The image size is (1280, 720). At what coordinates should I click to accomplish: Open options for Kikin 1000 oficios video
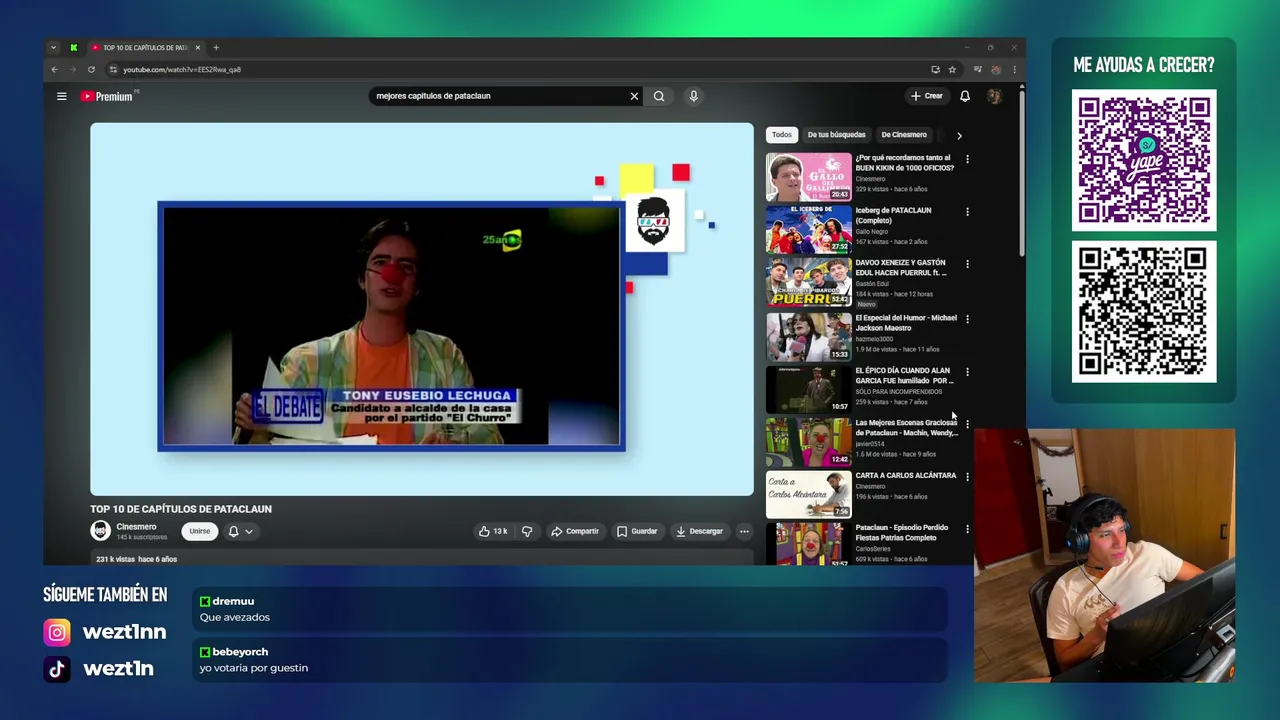coord(967,159)
